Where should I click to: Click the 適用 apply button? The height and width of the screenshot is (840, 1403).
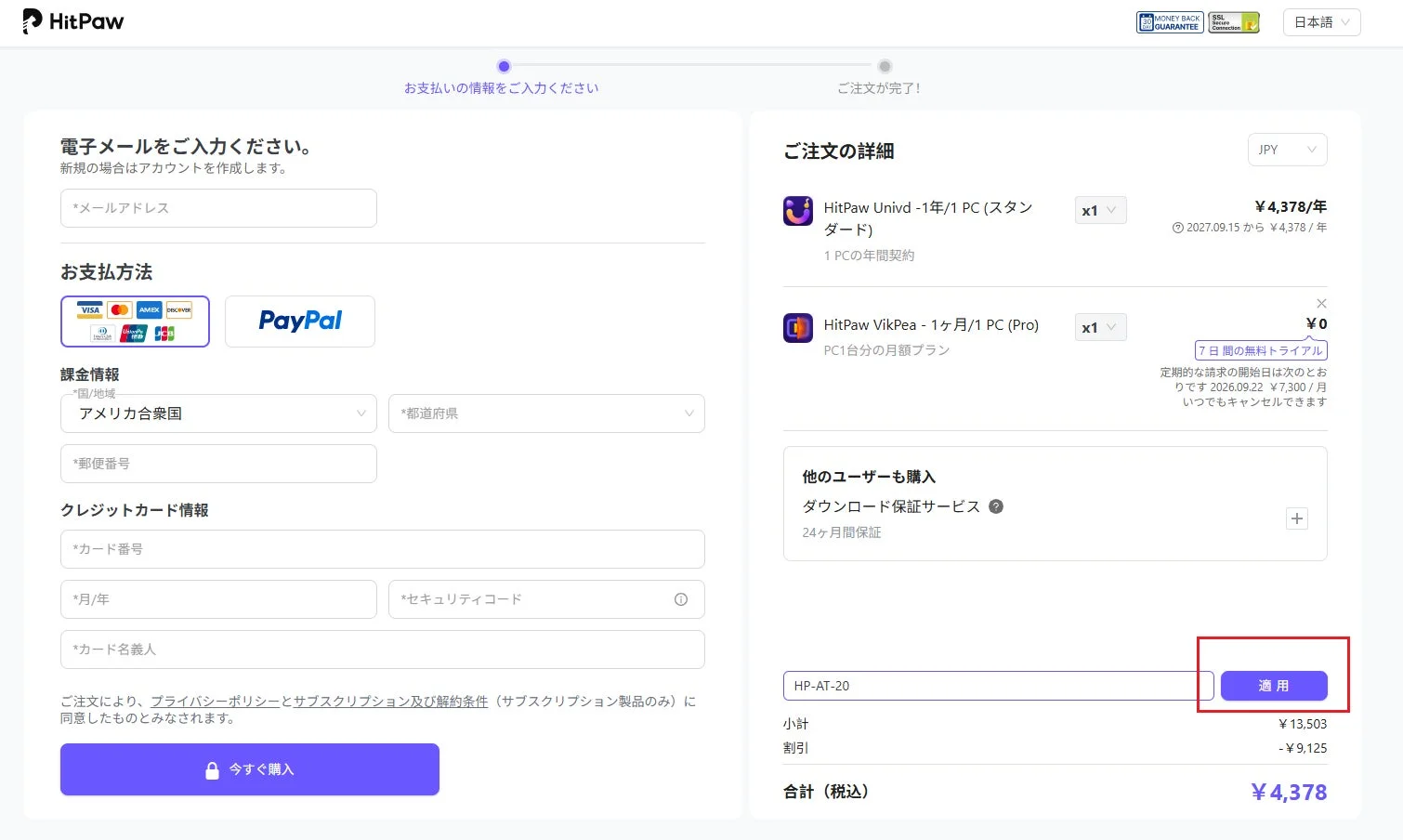[x=1274, y=686]
